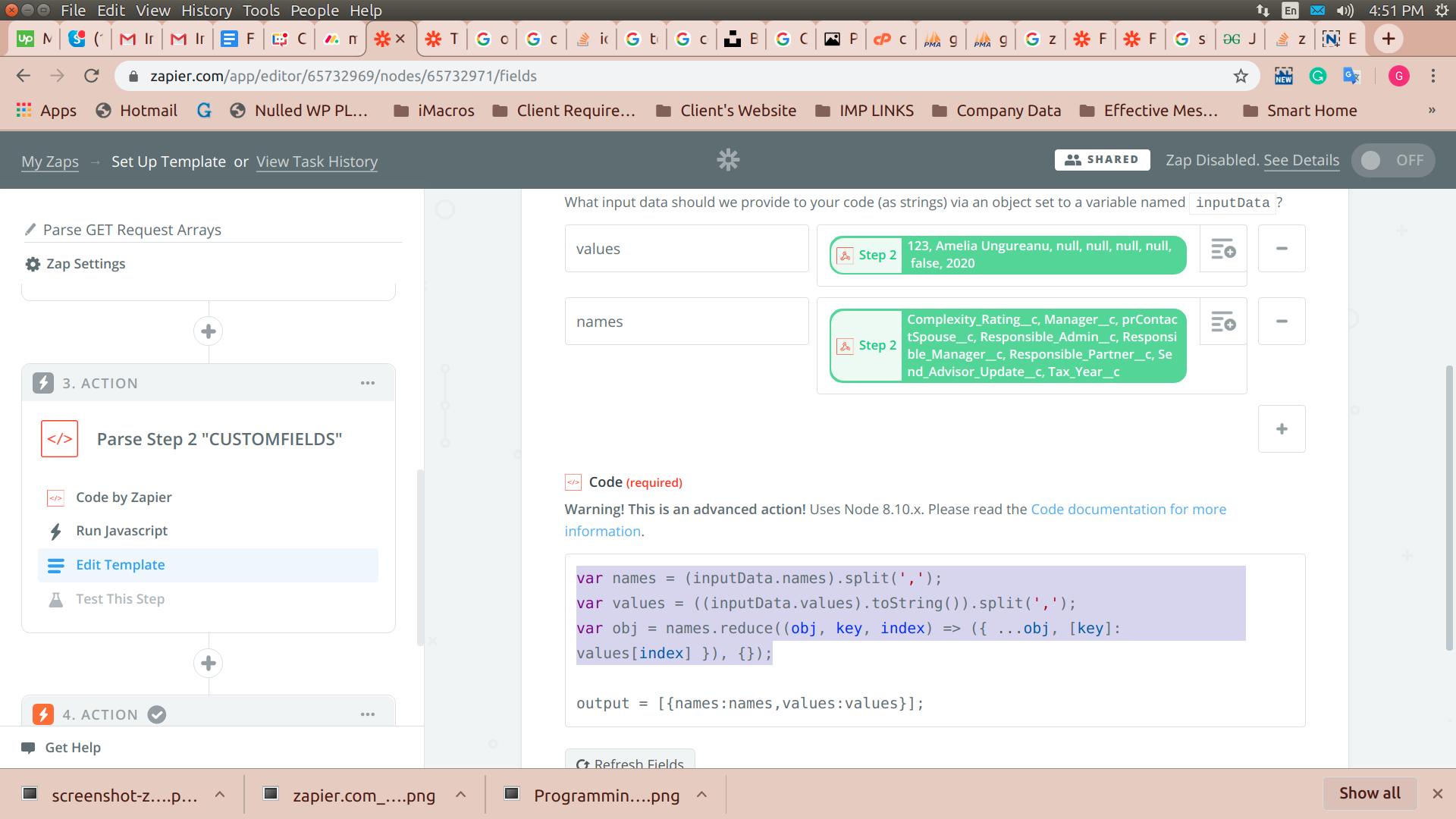
Task: Click the Refresh Fields button
Action: pos(629,763)
